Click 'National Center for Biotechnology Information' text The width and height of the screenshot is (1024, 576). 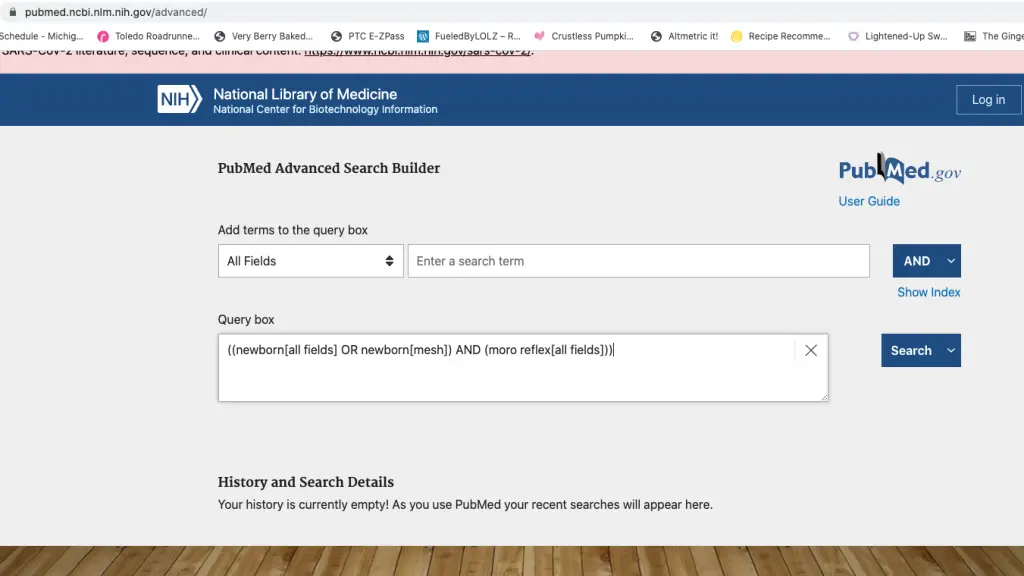(x=325, y=110)
